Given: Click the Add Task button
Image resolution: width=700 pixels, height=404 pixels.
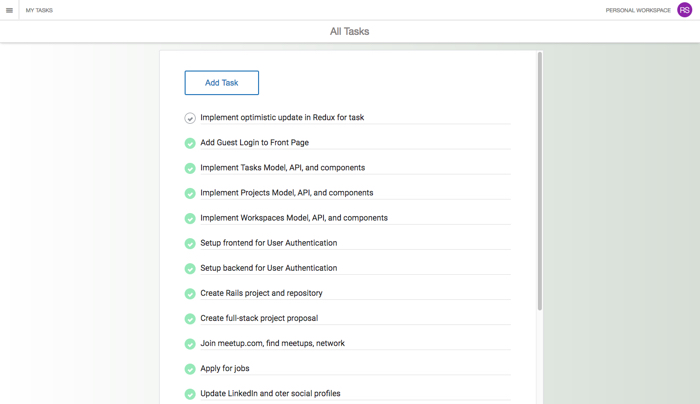Looking at the screenshot, I should pos(221,83).
